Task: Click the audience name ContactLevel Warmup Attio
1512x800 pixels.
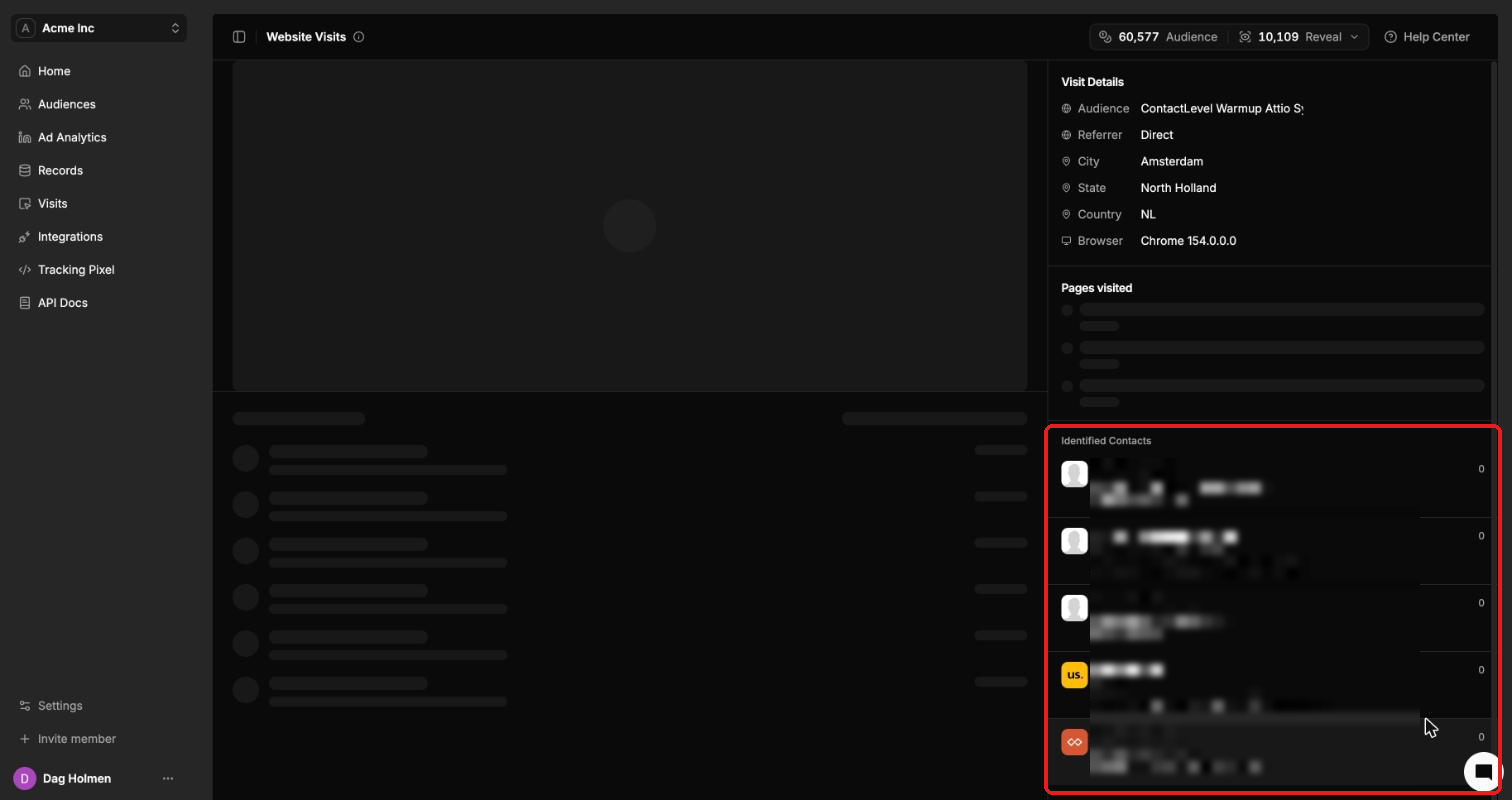Action: 1222,108
